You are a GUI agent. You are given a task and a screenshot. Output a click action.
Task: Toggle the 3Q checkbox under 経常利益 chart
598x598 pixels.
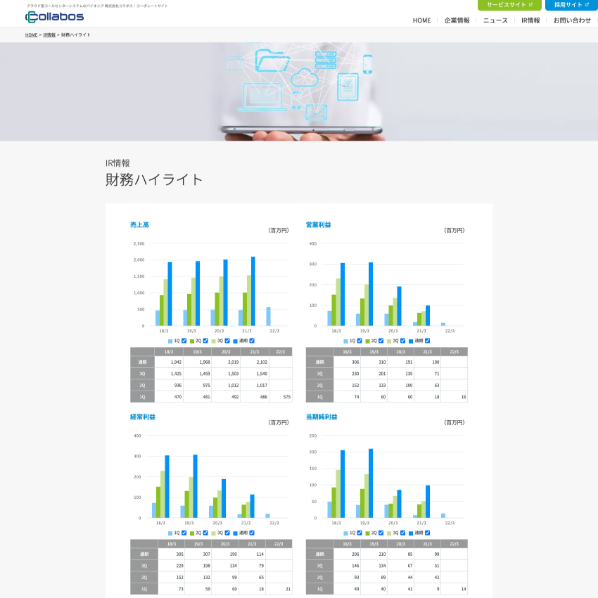coord(227,533)
